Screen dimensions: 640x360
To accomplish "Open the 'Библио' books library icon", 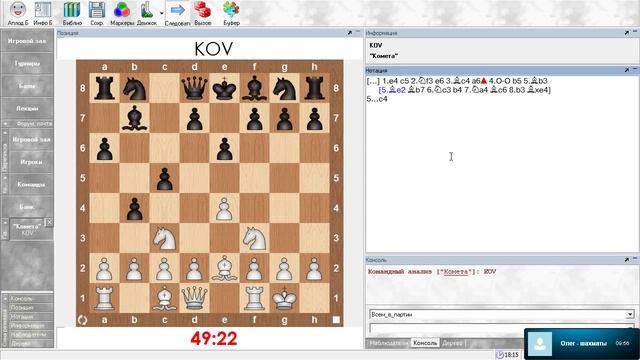I will pos(72,13).
